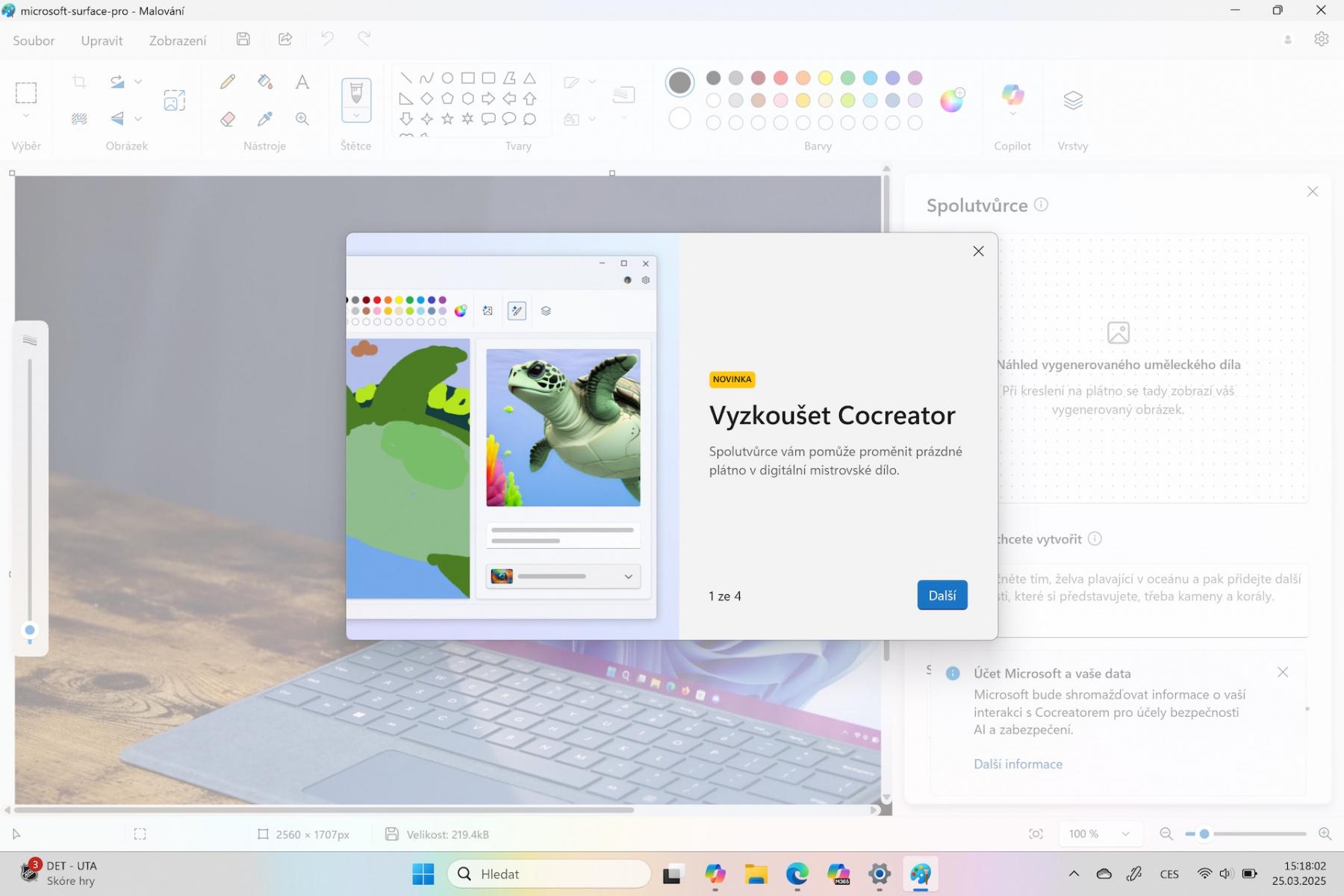Image resolution: width=1344 pixels, height=896 pixels.
Task: Click the Share icon
Action: tap(285, 40)
